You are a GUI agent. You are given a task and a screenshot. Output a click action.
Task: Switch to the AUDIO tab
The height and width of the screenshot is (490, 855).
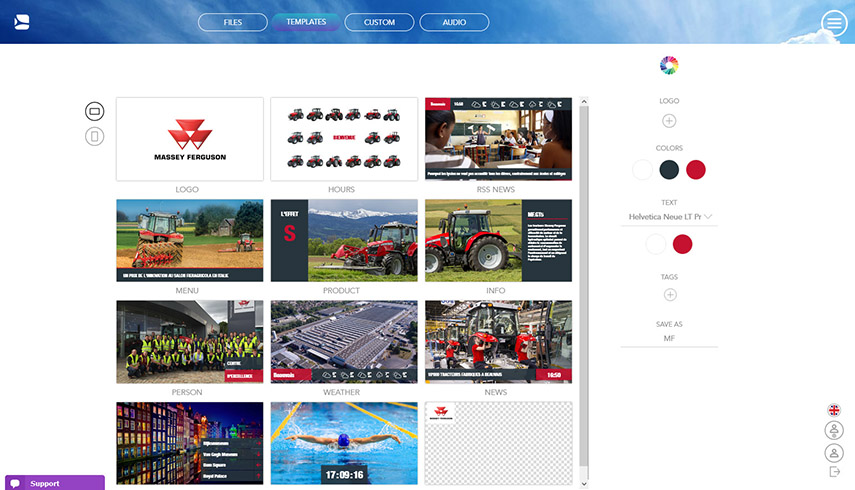tap(454, 22)
